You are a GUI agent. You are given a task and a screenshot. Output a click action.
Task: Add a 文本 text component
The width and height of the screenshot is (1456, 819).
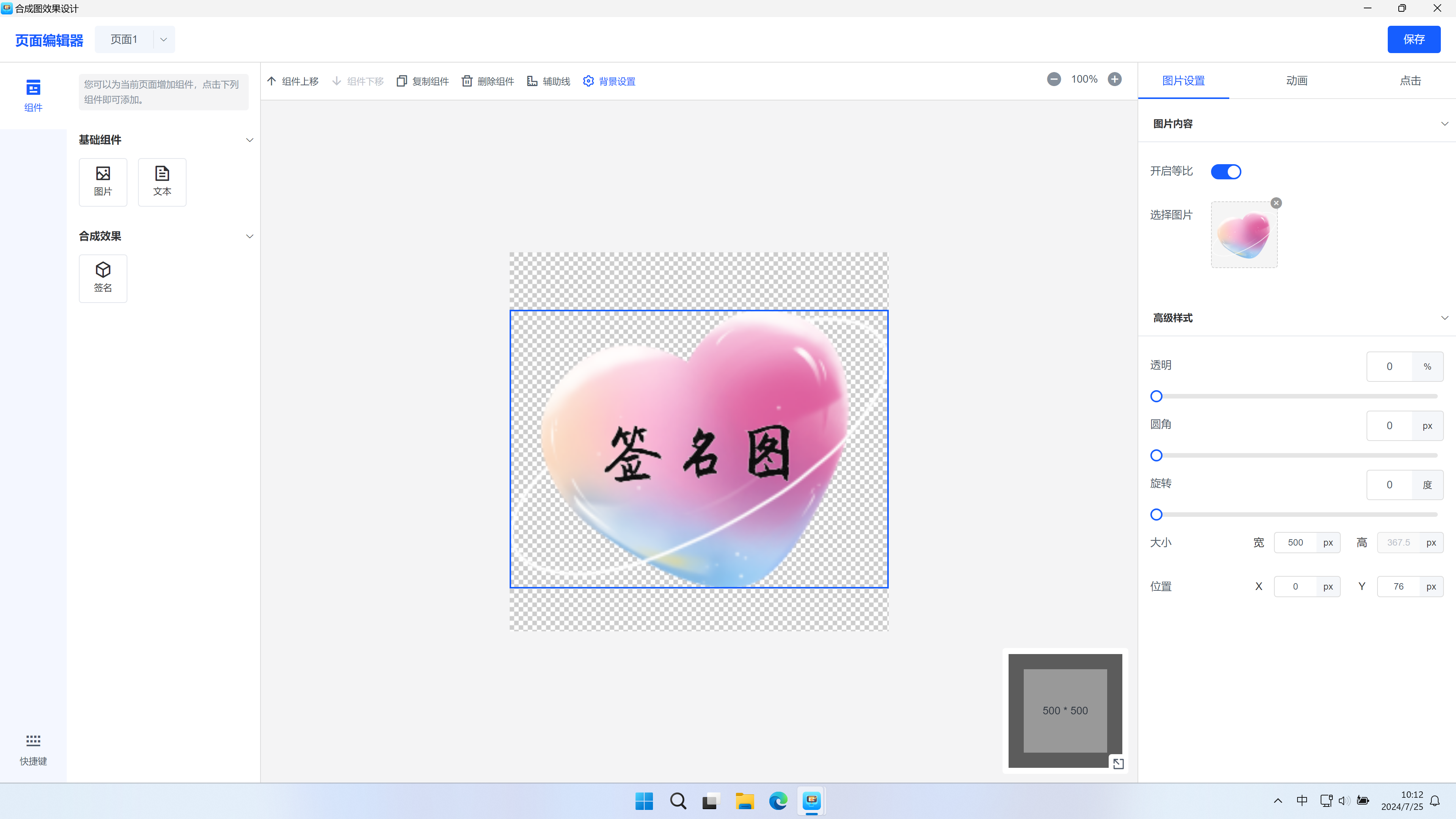click(162, 182)
